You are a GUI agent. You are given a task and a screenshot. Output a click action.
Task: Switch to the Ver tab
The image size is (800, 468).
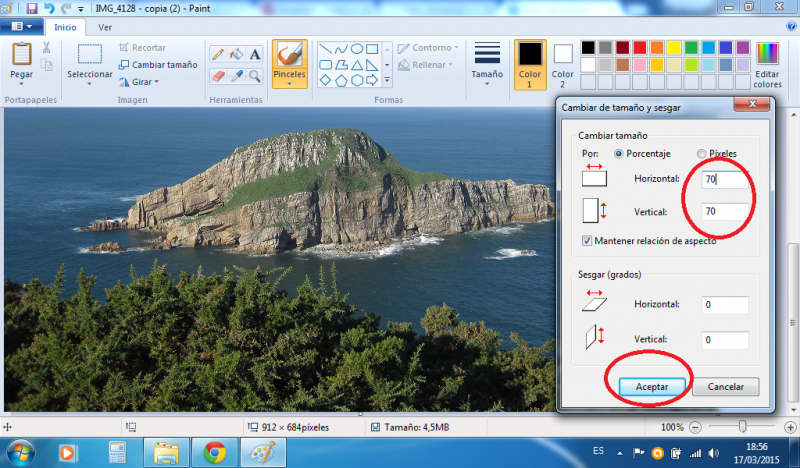(105, 27)
